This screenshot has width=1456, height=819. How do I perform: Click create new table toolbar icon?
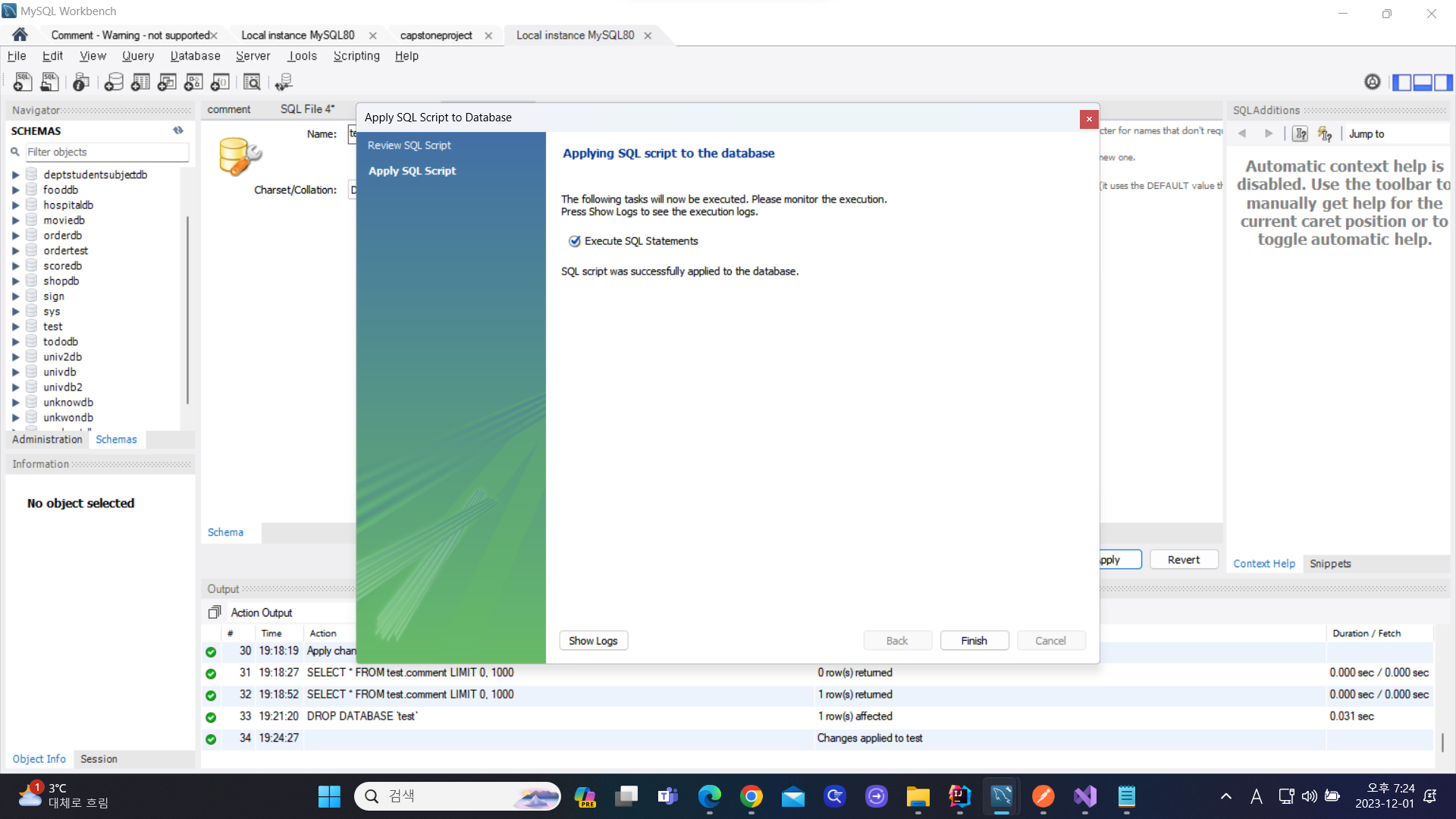(x=140, y=82)
